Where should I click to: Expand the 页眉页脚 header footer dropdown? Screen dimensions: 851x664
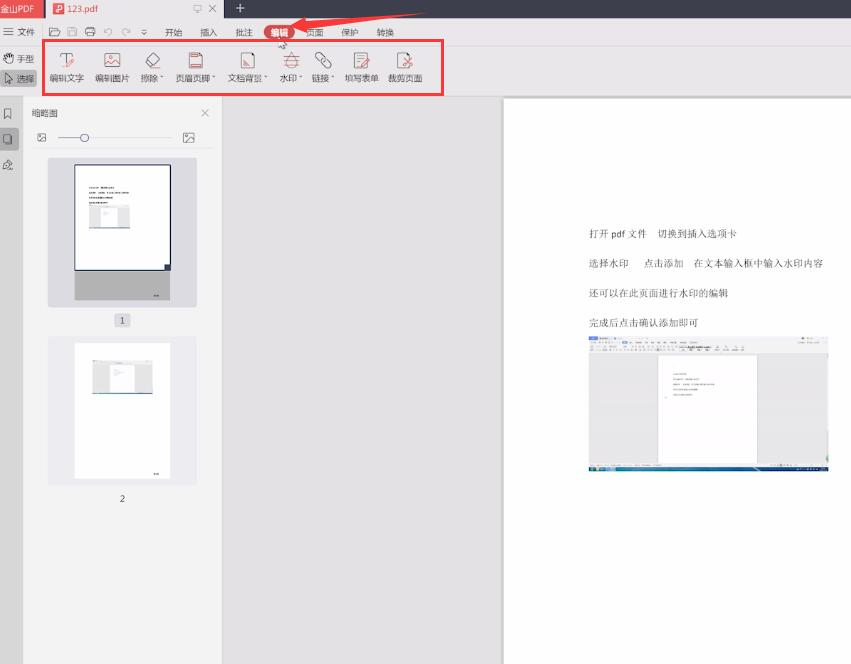[195, 67]
